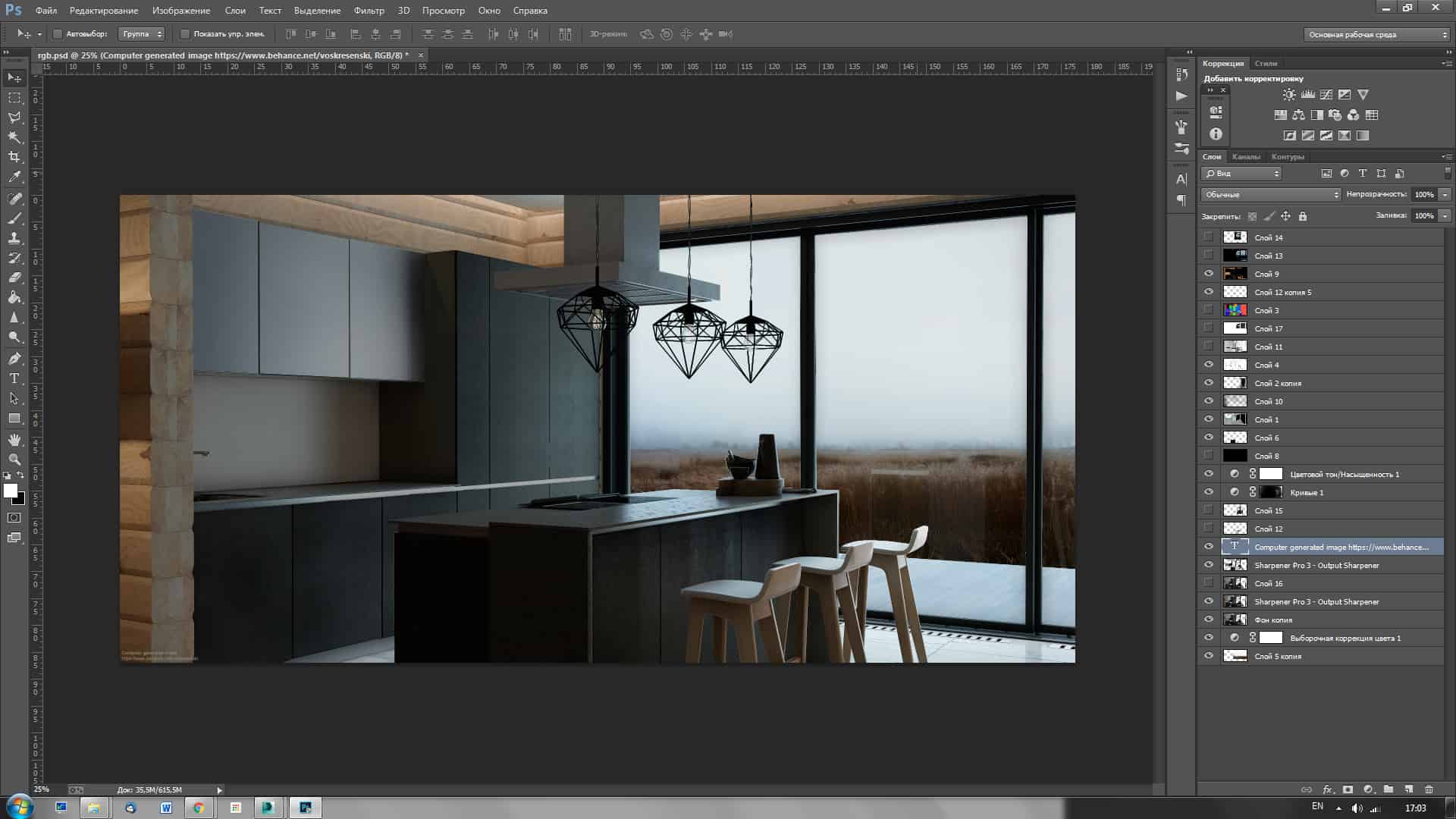
Task: Open the Группа auto-select dropdown
Action: (x=142, y=34)
